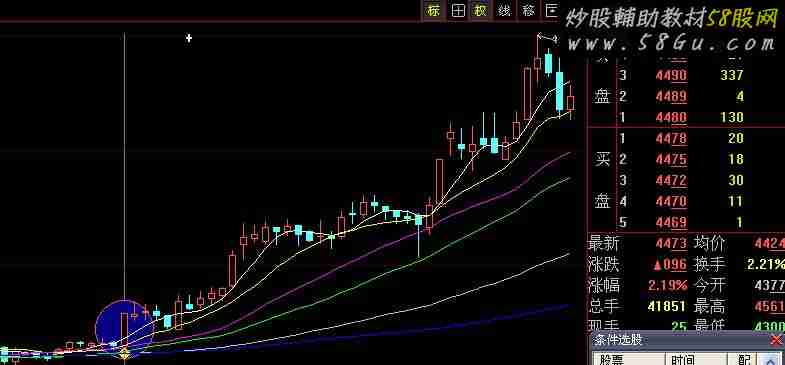Select sell level 1 price 4480
This screenshot has height=365, width=785.
point(670,117)
